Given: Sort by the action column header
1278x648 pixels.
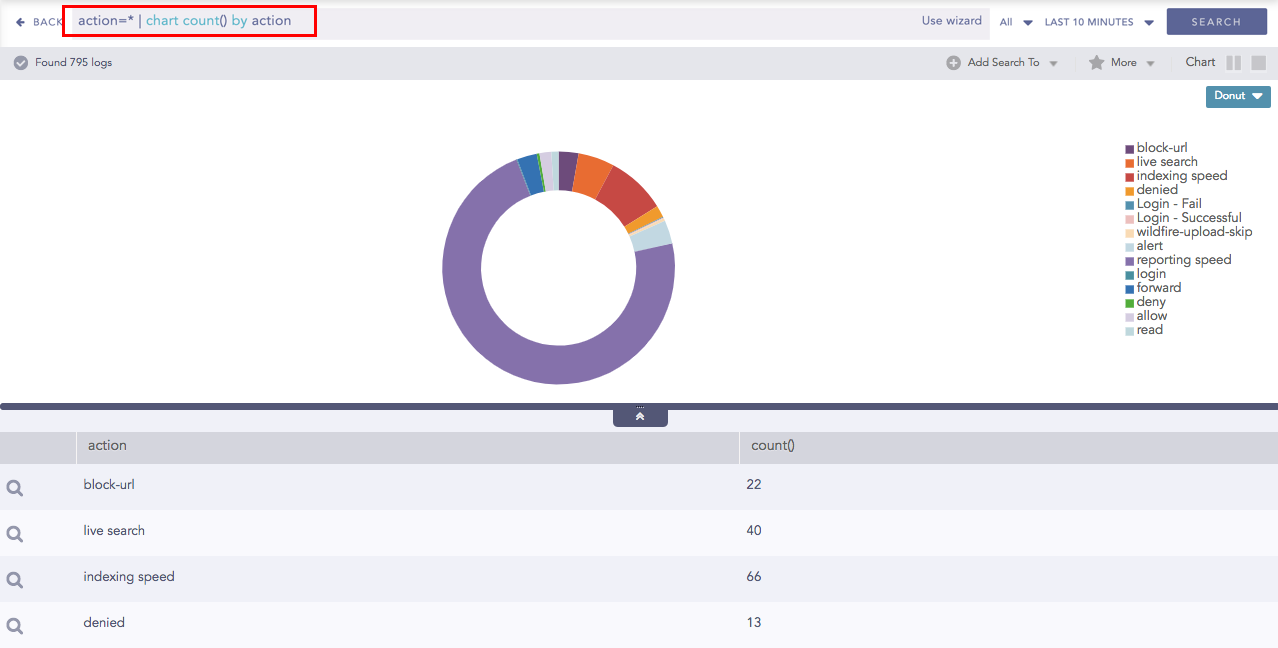Looking at the screenshot, I should (x=107, y=446).
